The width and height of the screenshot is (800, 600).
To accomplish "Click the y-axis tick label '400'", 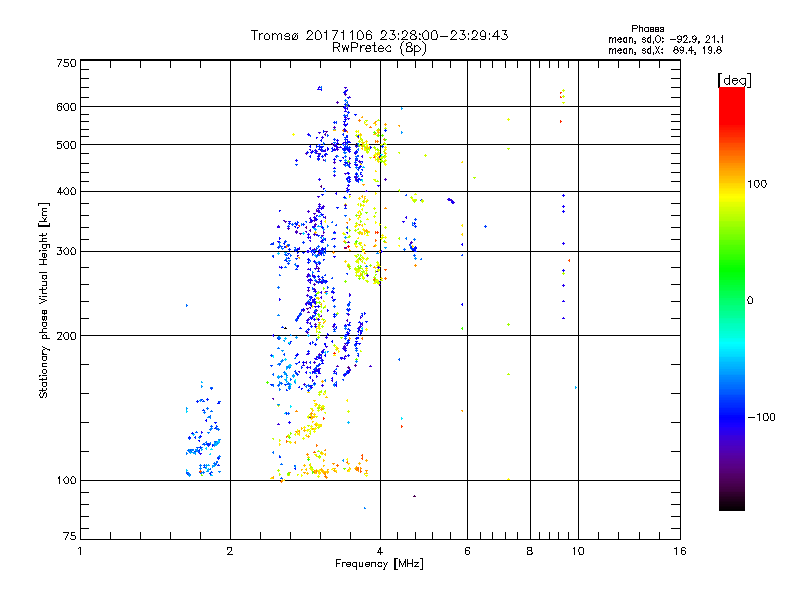I will tap(66, 192).
